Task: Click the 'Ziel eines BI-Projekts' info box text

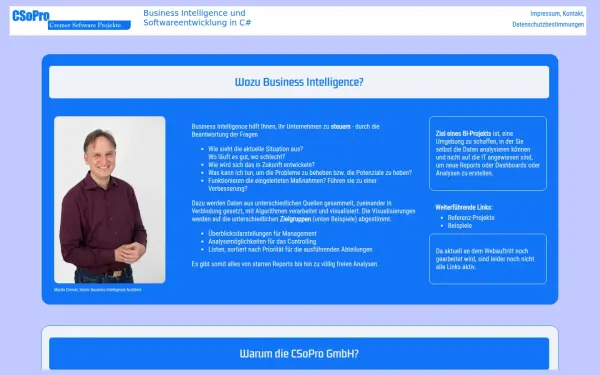Action: 488,153
